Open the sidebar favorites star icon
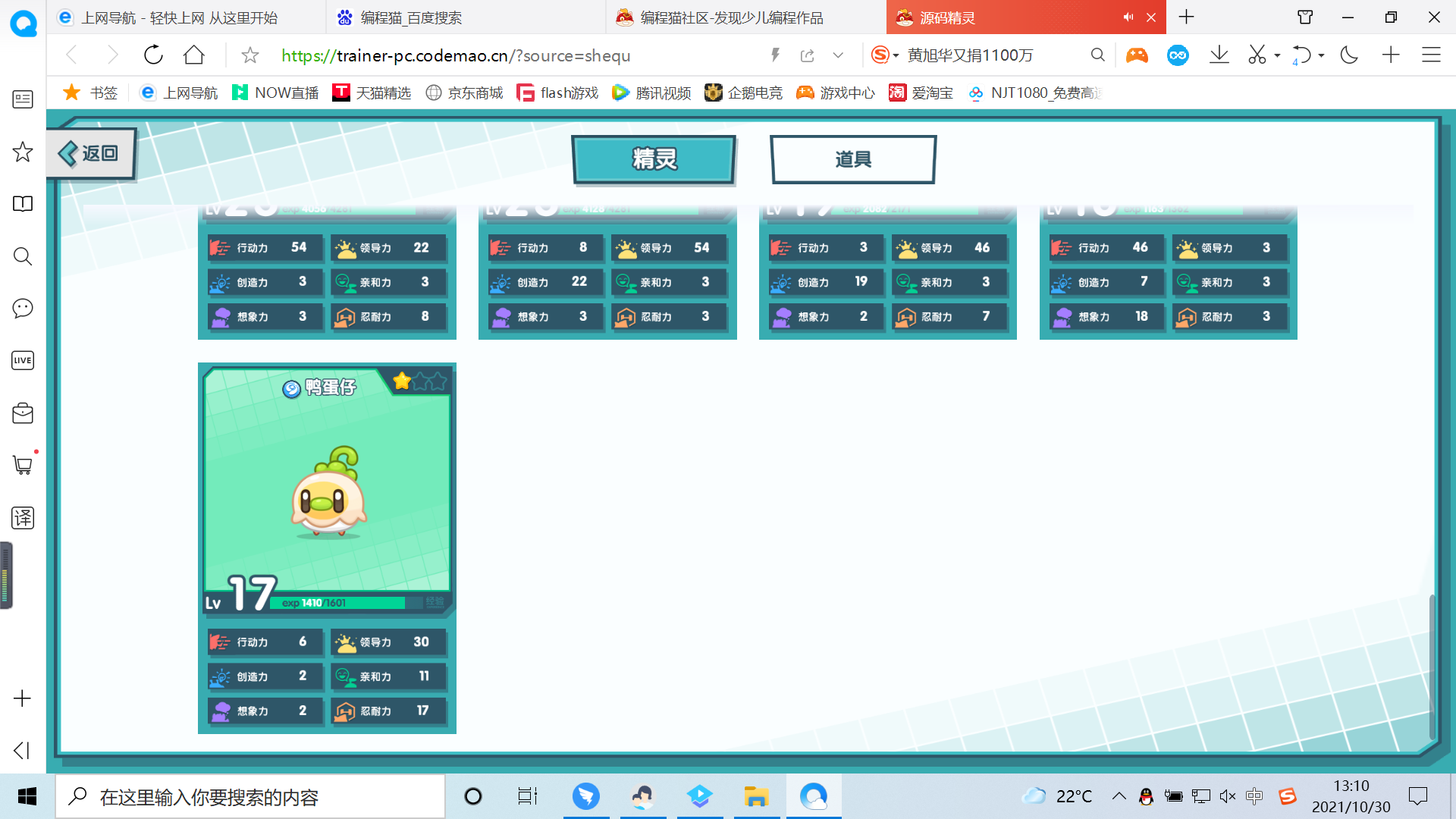This screenshot has height=819, width=1456. [23, 152]
